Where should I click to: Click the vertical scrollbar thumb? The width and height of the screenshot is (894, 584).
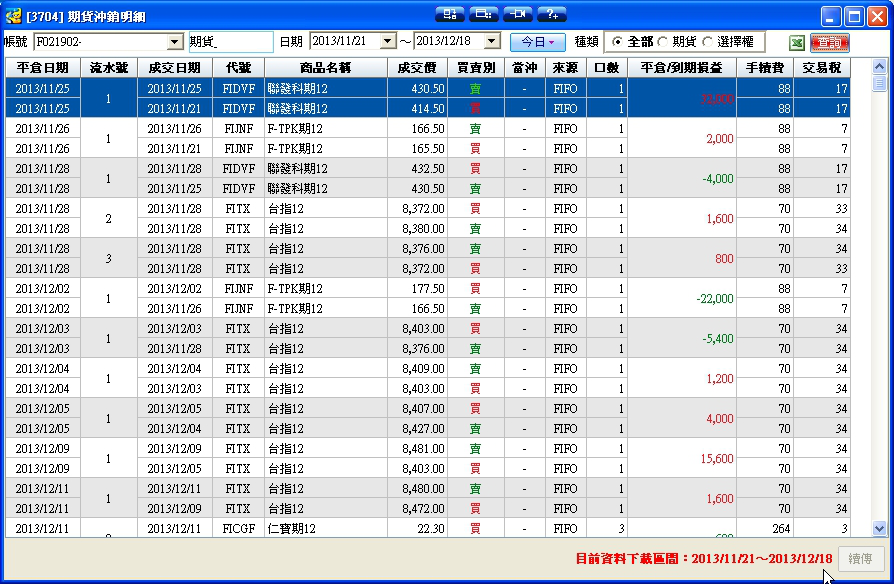879,83
